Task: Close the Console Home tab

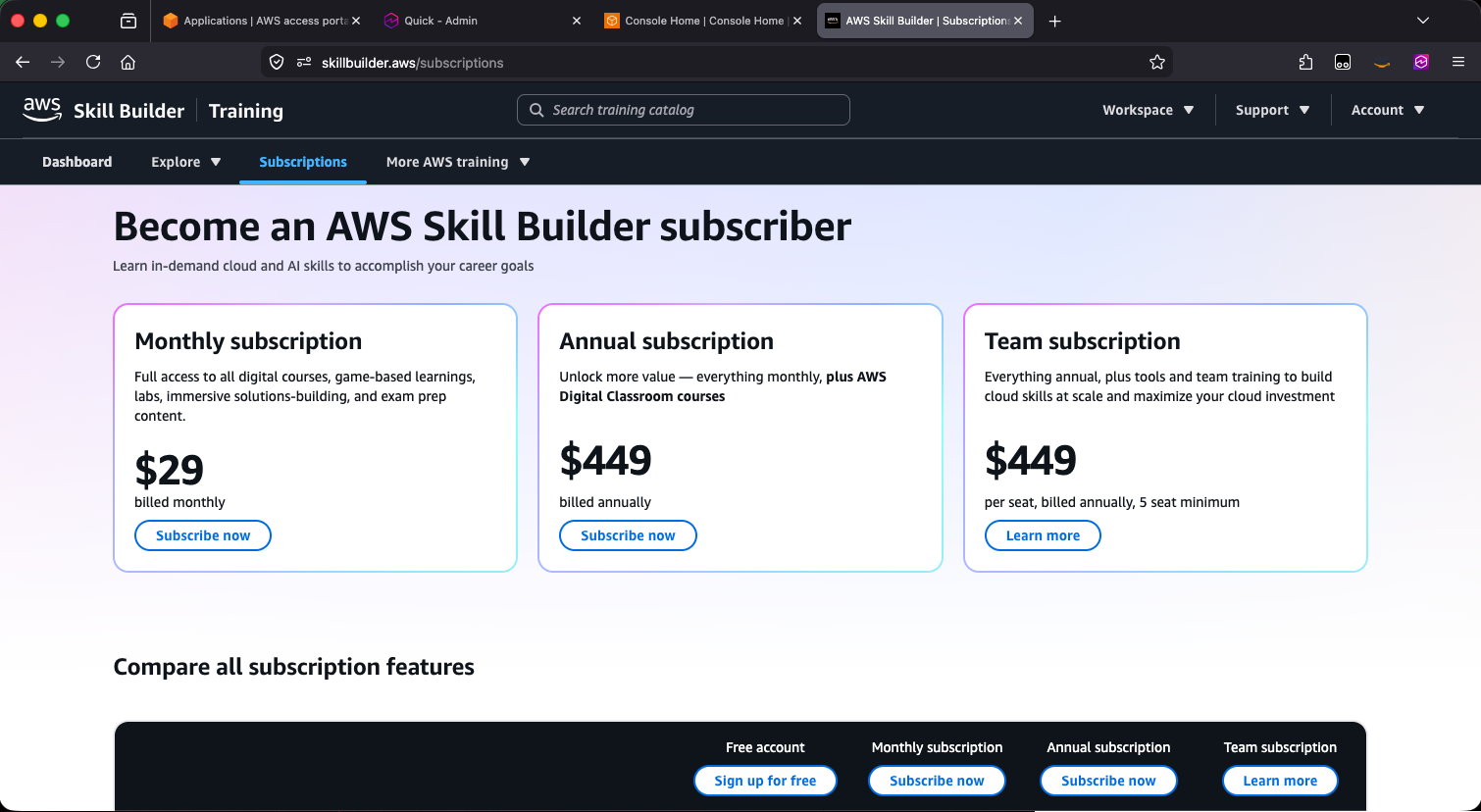Action: 797,21
